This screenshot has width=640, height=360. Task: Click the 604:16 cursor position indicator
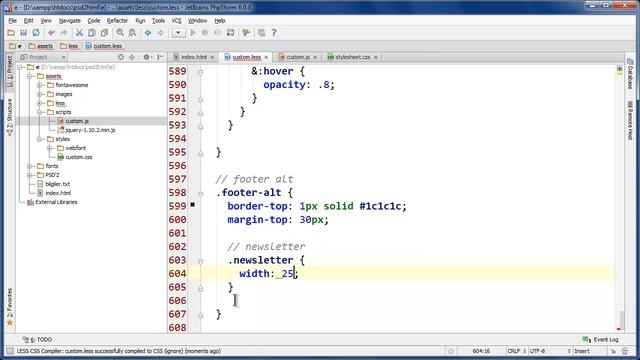coord(481,351)
